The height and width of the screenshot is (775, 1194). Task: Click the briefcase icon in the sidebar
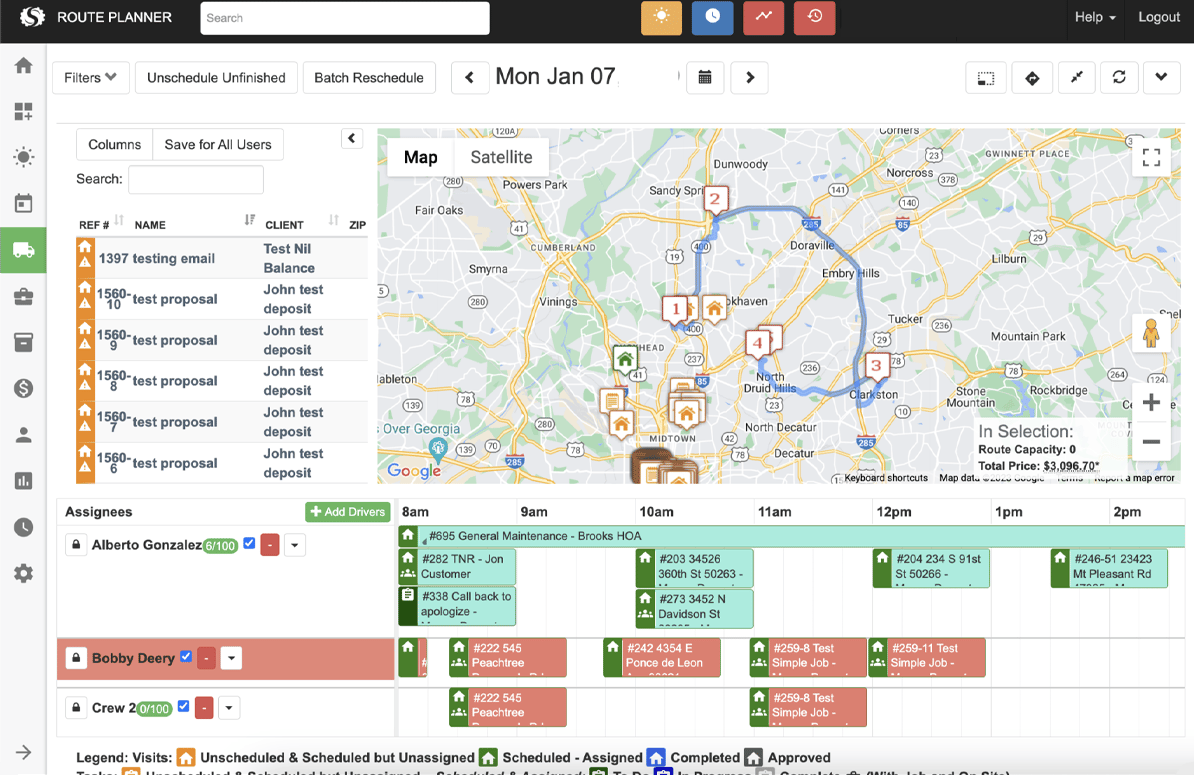click(23, 296)
